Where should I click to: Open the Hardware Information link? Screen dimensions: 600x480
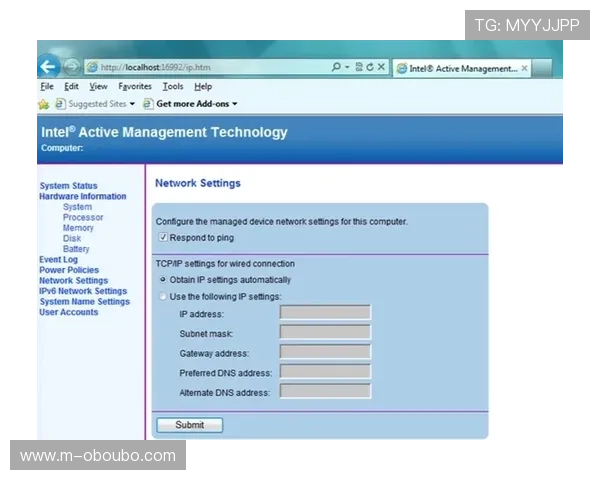point(83,196)
